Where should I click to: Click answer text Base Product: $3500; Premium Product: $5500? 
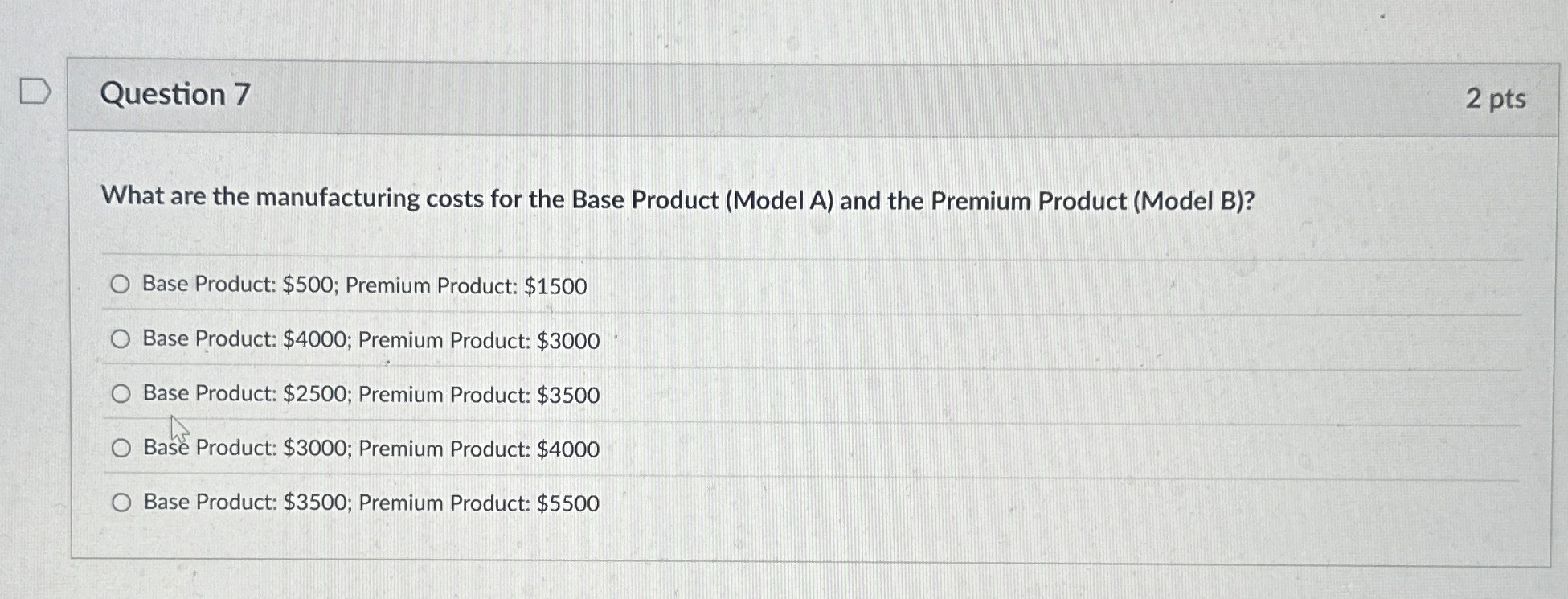pyautogui.click(x=371, y=503)
